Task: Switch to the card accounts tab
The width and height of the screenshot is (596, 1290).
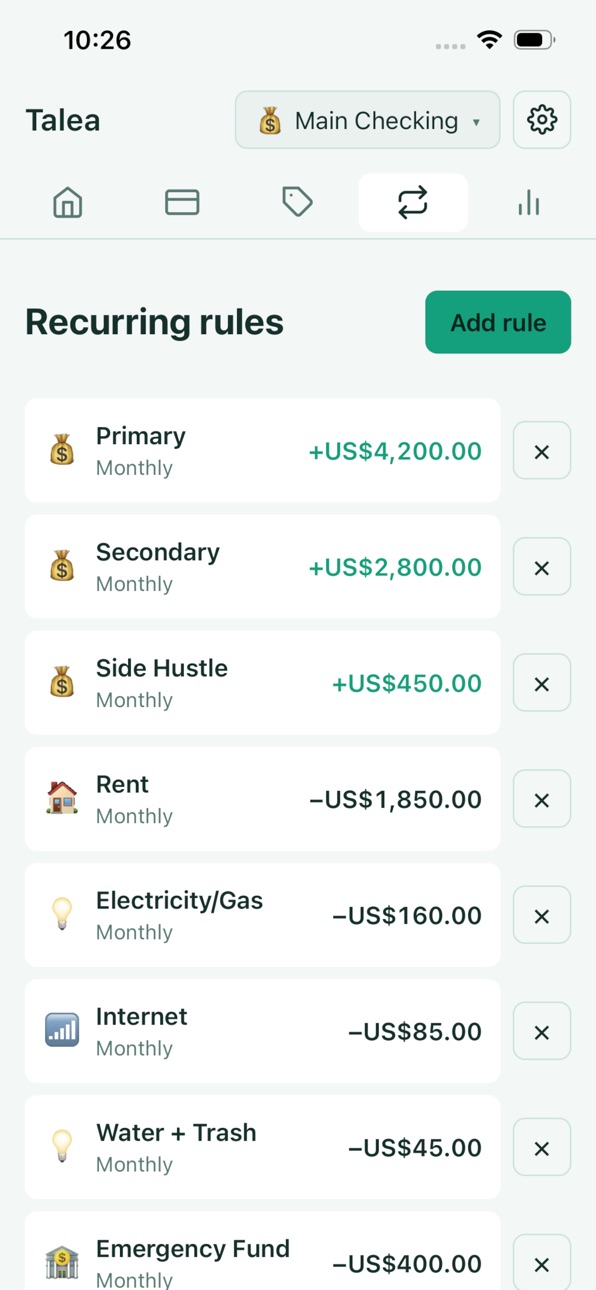Action: 182,203
